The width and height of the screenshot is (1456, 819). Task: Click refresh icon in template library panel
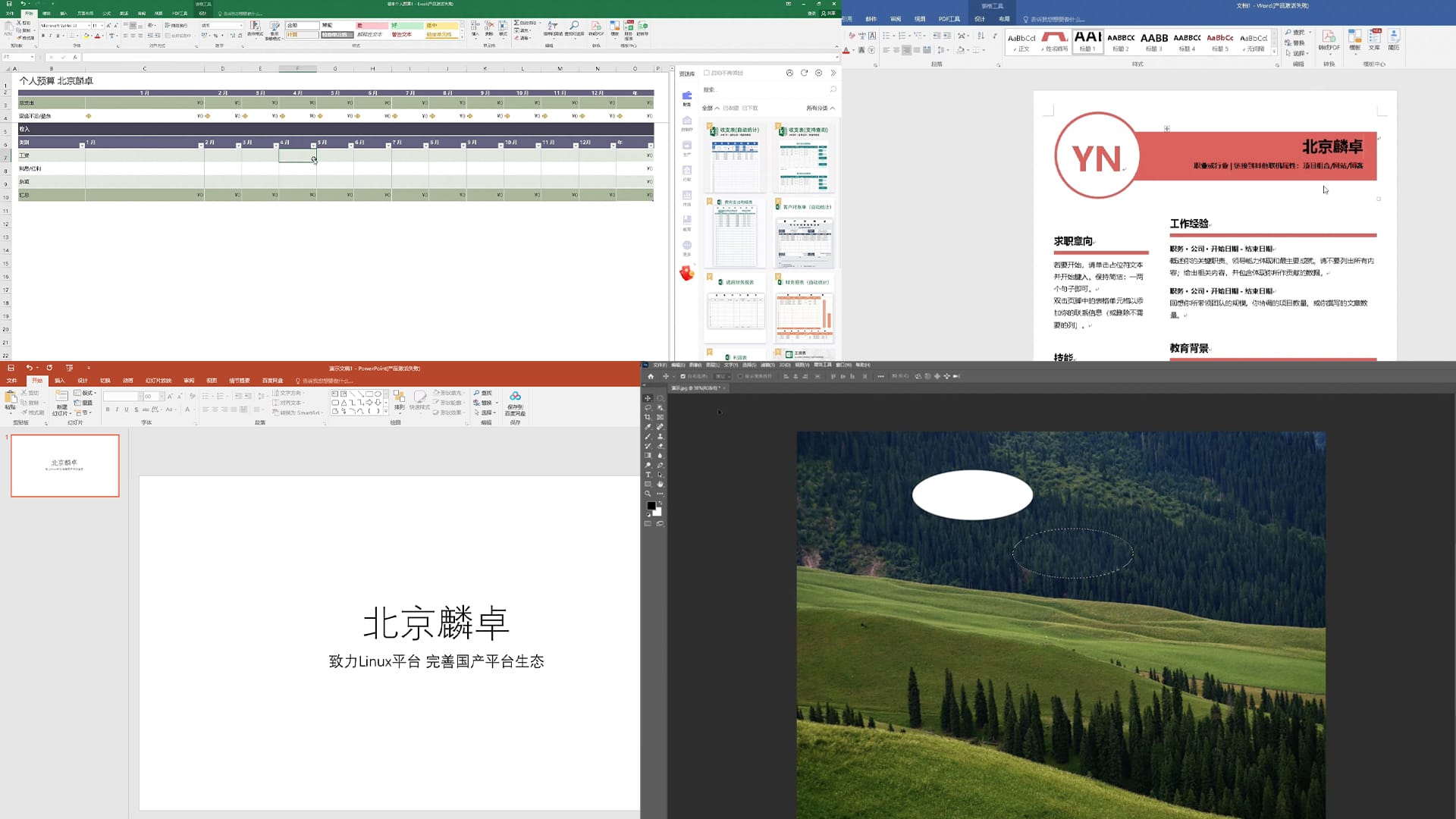[804, 73]
